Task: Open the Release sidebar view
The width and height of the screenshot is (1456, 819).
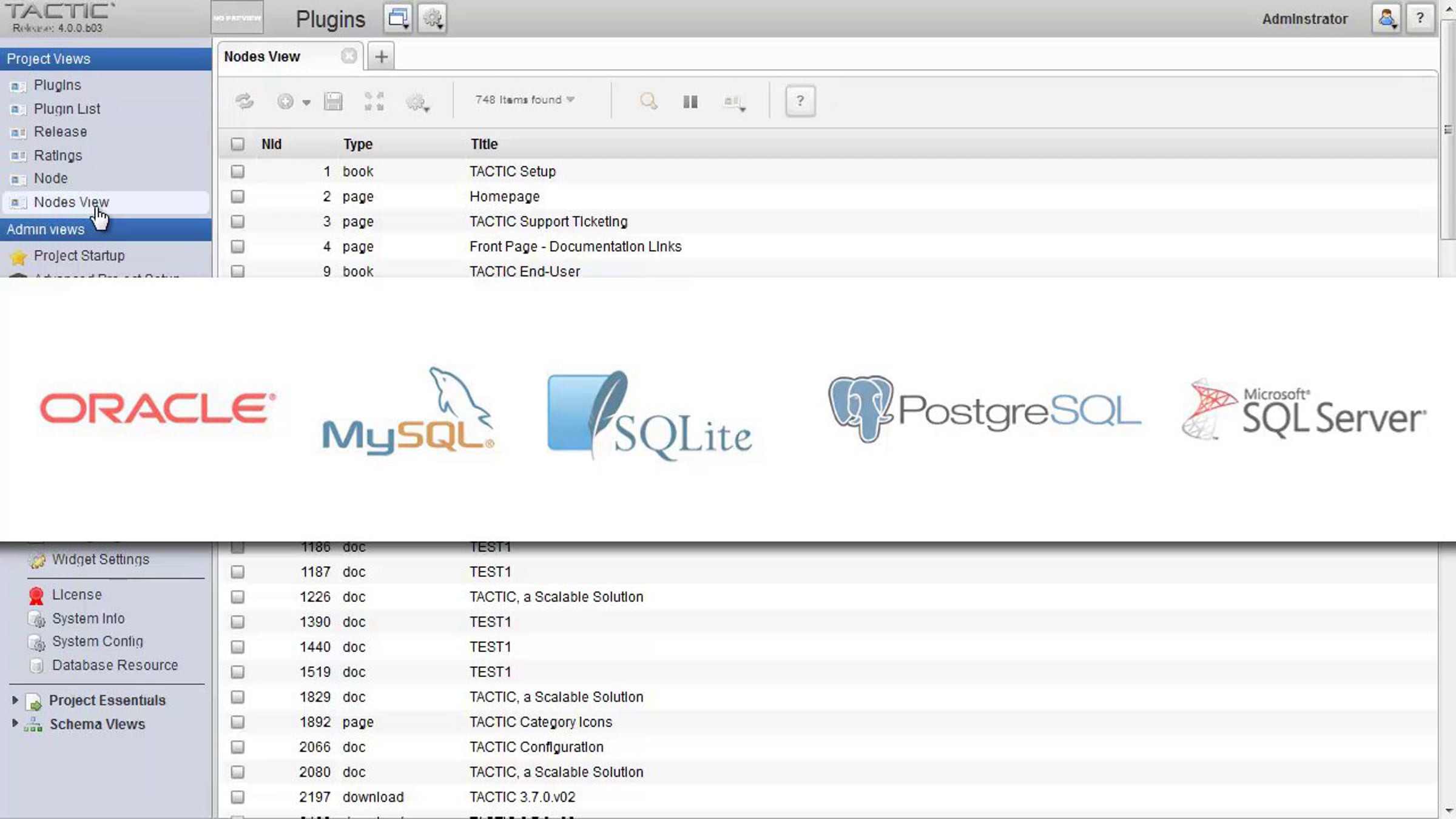Action: [x=60, y=132]
